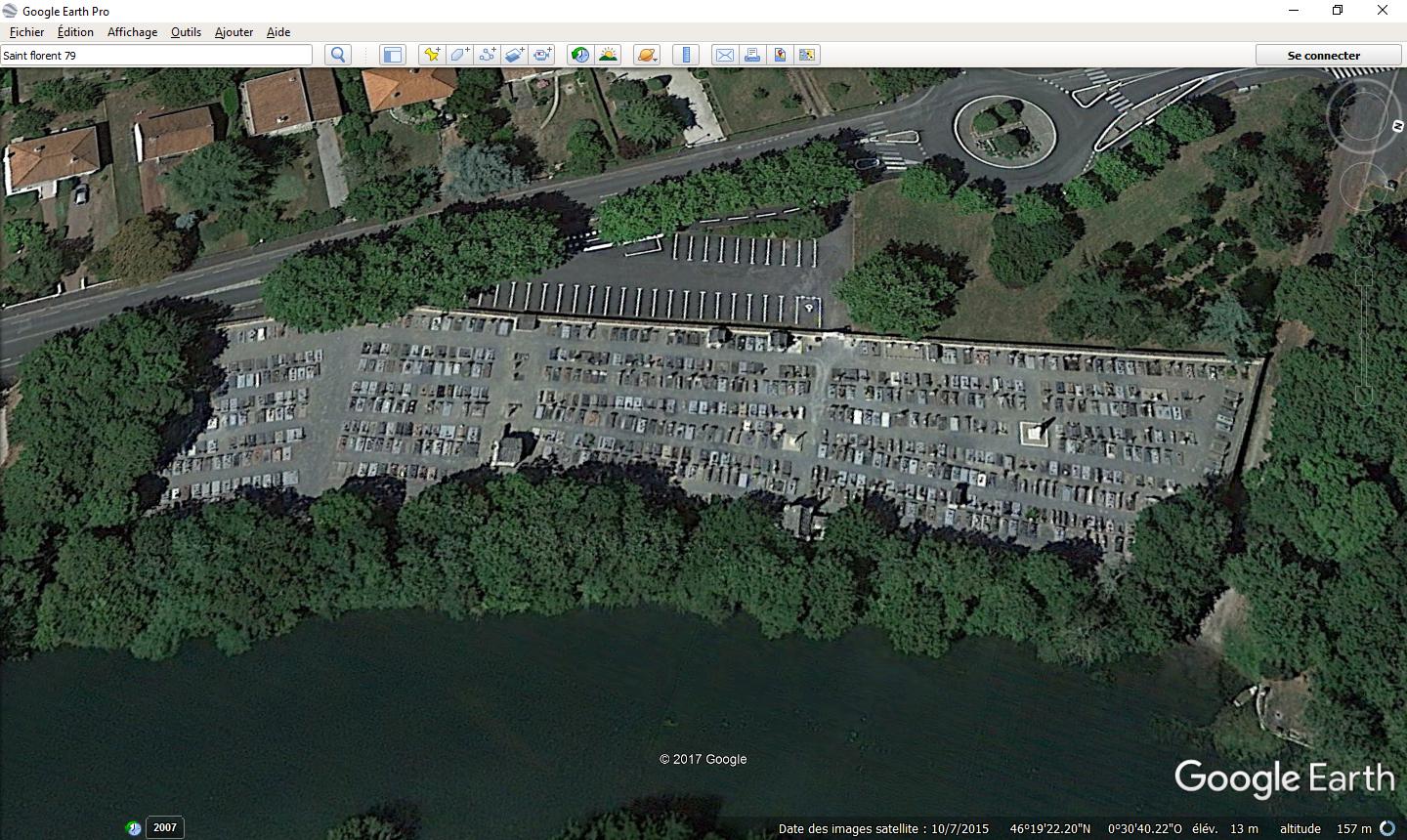Click the move joystick circle control
The image size is (1407, 840).
1364,186
